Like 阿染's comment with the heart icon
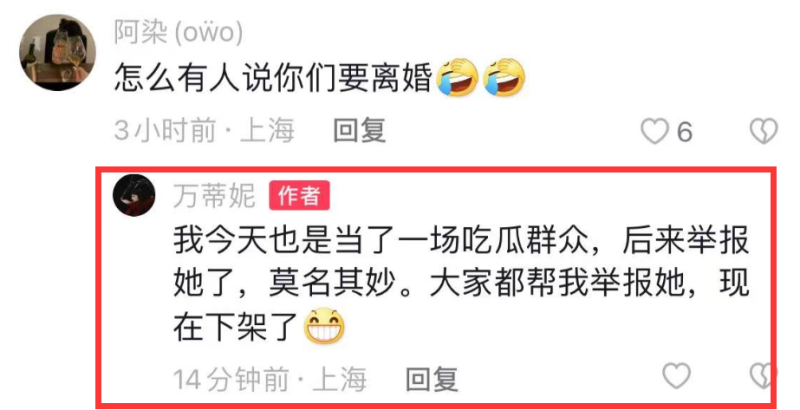Viewport: 800px width, 410px height. pyautogui.click(x=655, y=131)
